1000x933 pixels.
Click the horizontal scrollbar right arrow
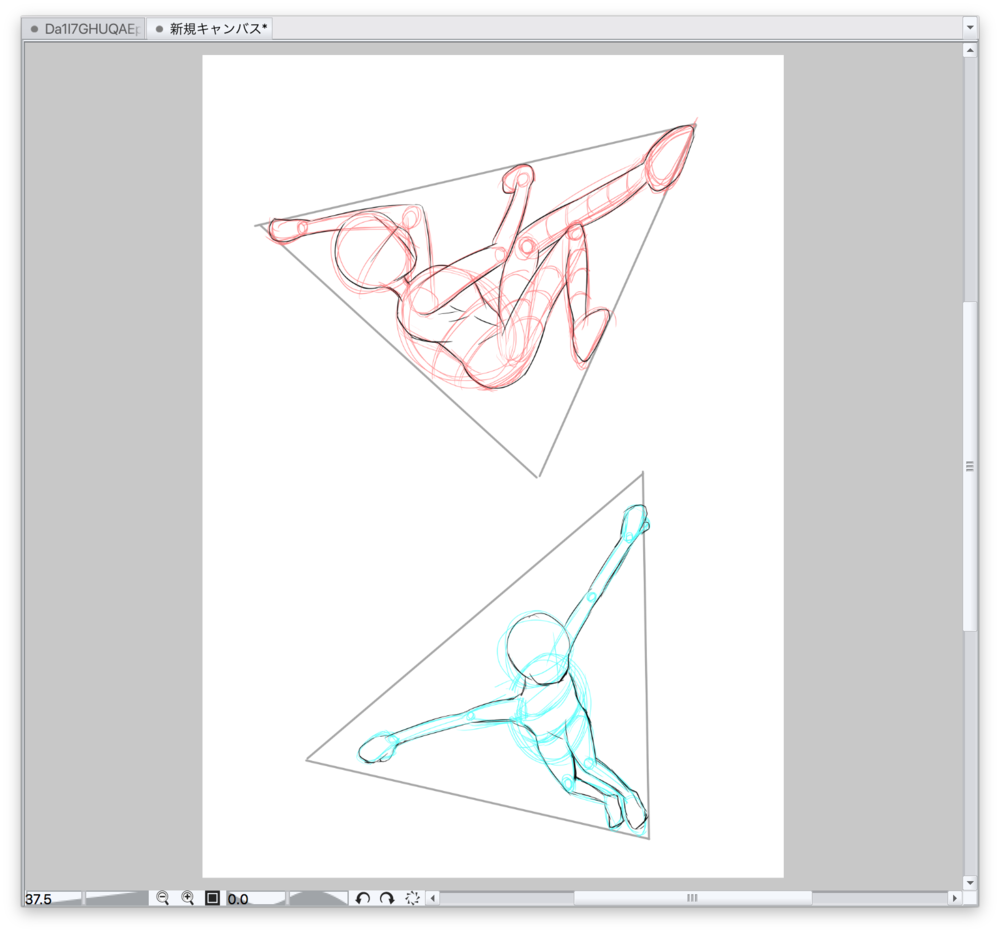point(954,898)
